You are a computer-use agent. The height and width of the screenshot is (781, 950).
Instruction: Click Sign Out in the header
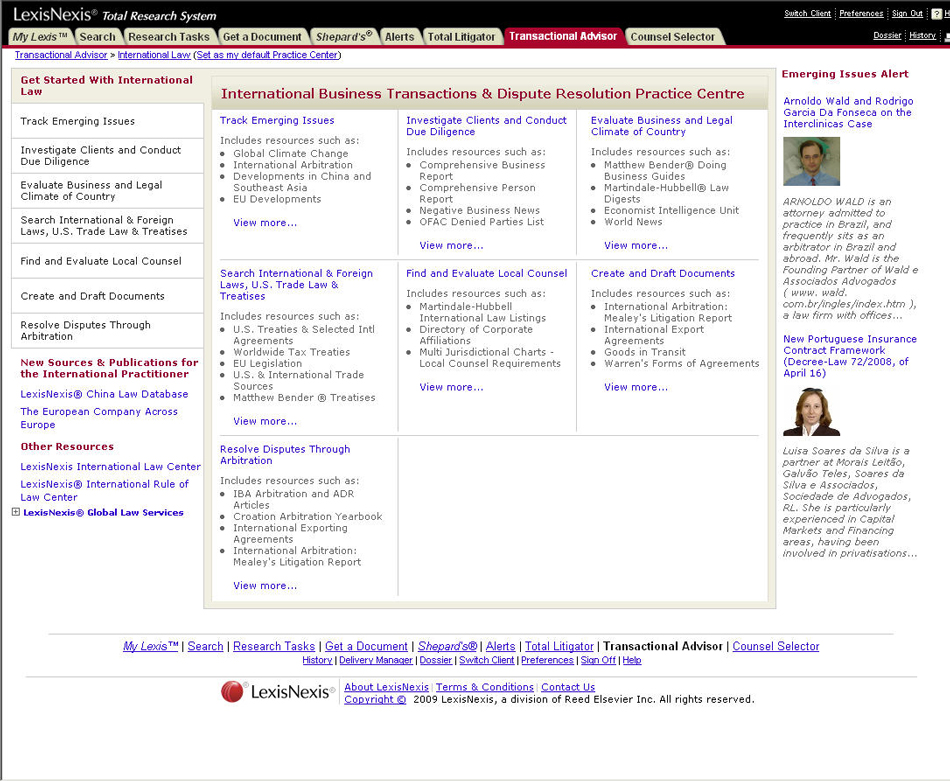tap(907, 13)
